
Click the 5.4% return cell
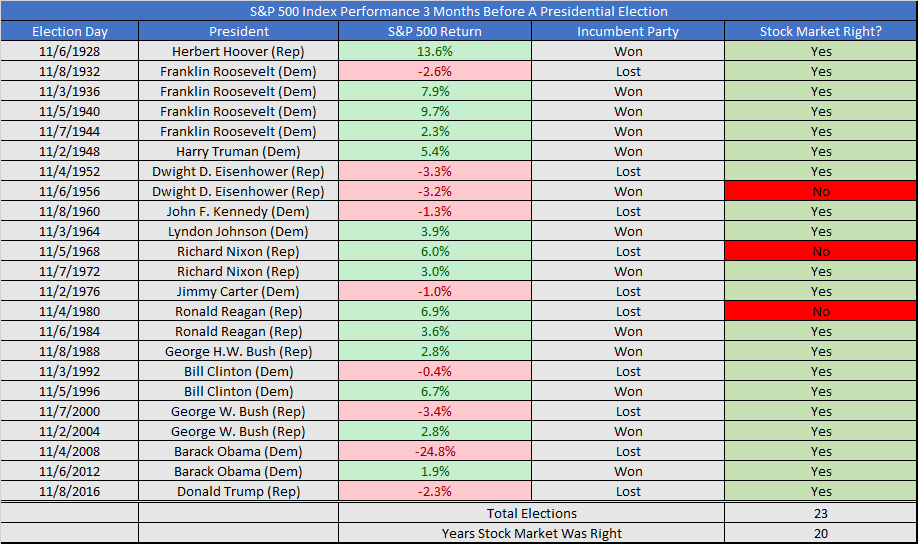click(434, 151)
